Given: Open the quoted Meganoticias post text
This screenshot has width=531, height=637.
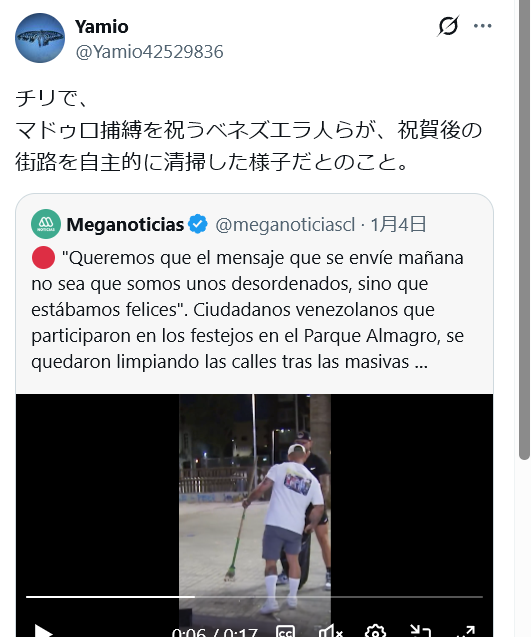Looking at the screenshot, I should click(248, 310).
